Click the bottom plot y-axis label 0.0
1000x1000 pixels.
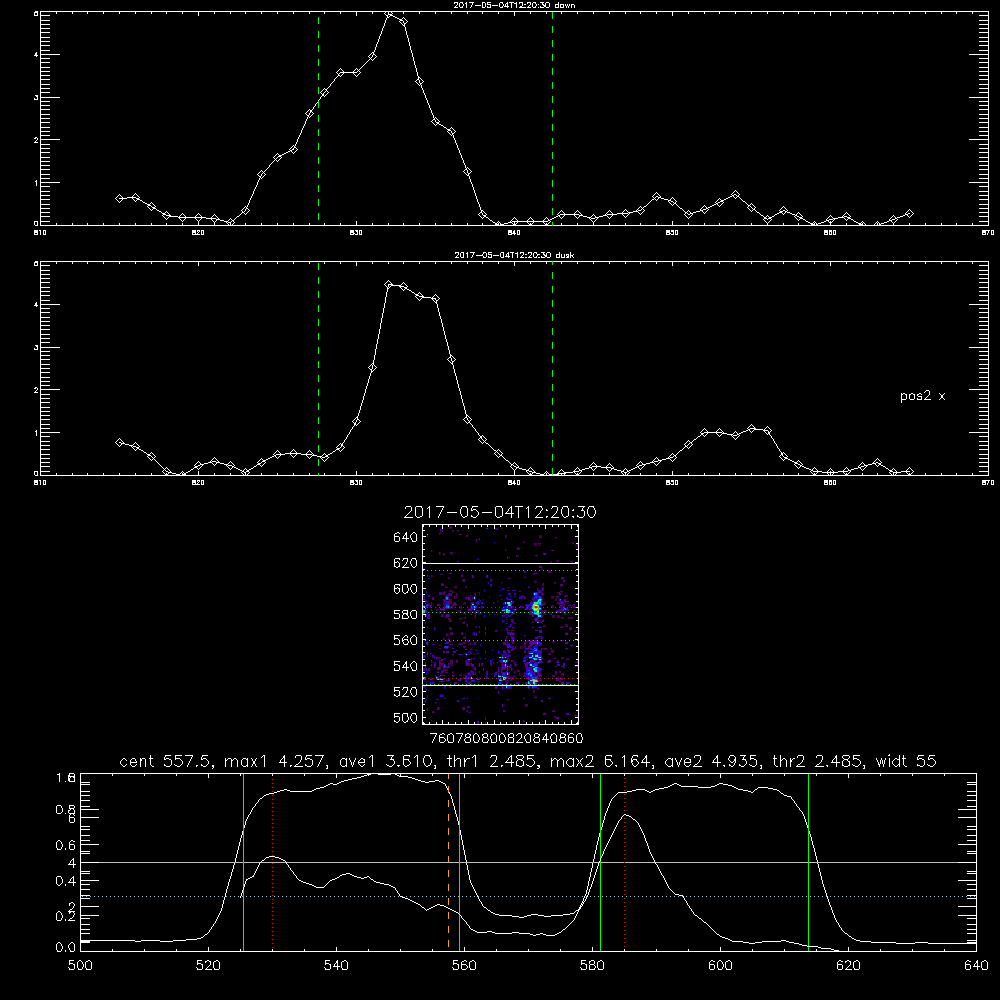pos(66,948)
